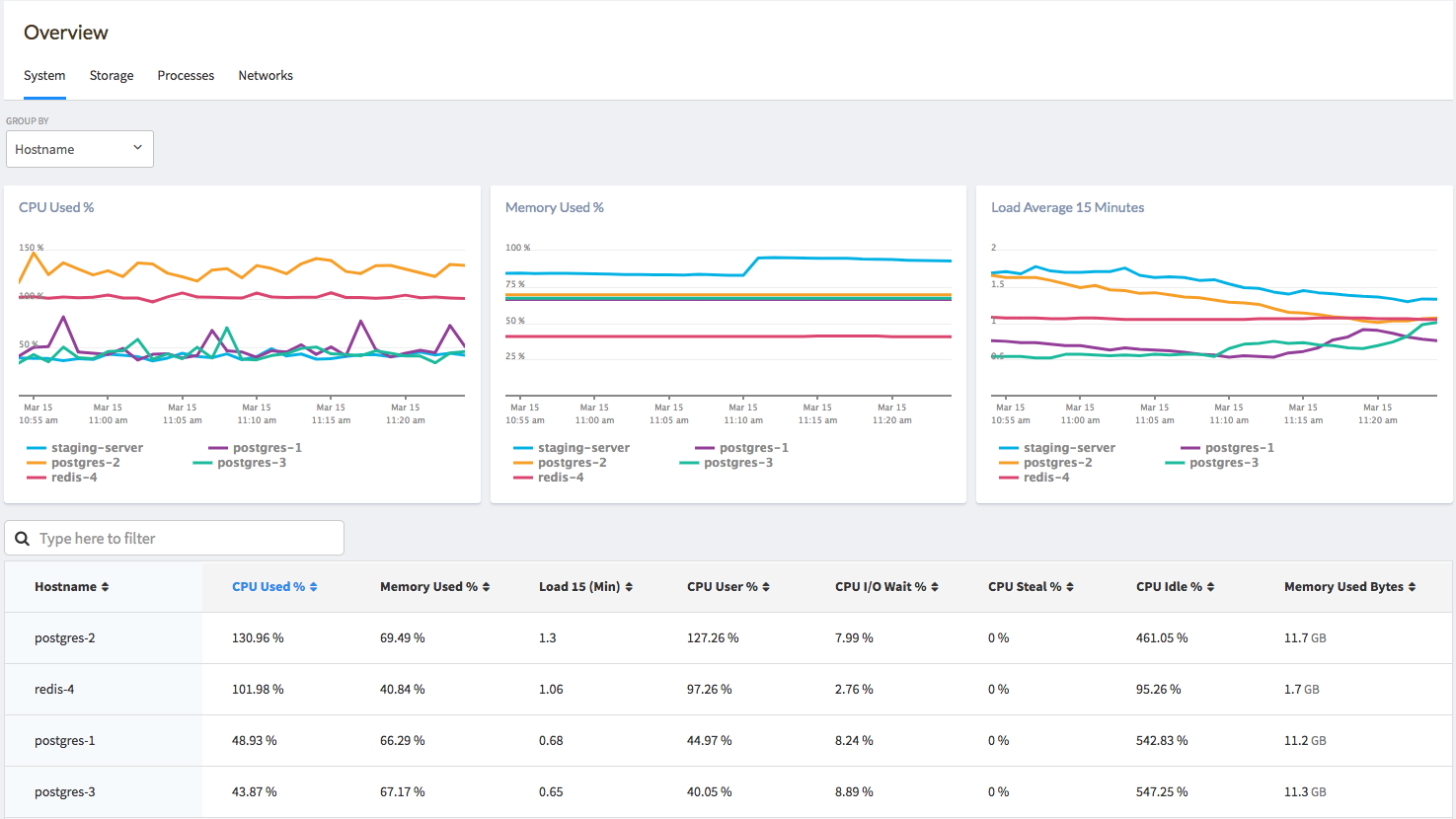Toggle redis-4 series in Load Average legend
The image size is (1456, 819).
point(1046,478)
